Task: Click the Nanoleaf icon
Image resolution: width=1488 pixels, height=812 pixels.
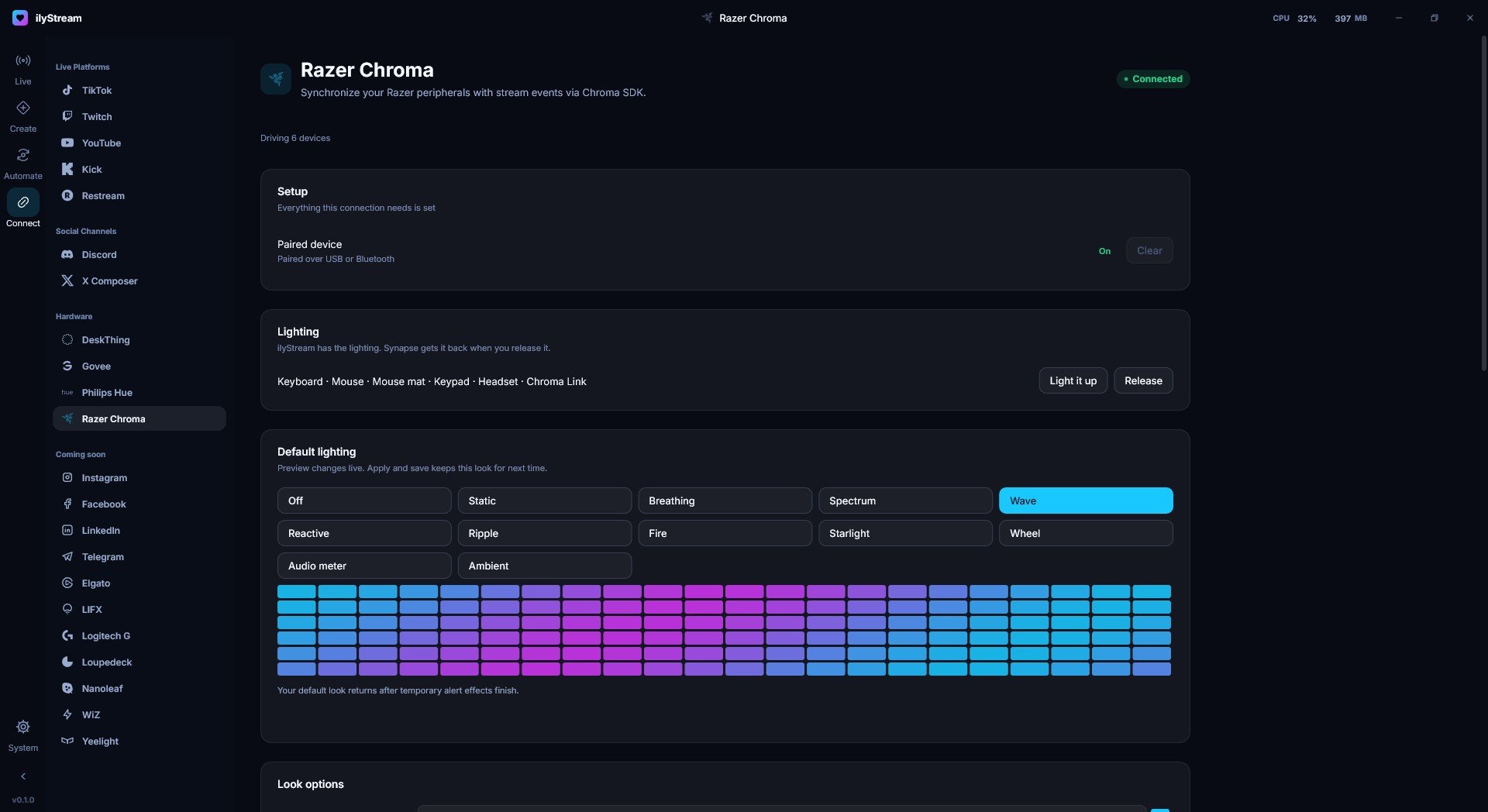Action: pyautogui.click(x=67, y=688)
